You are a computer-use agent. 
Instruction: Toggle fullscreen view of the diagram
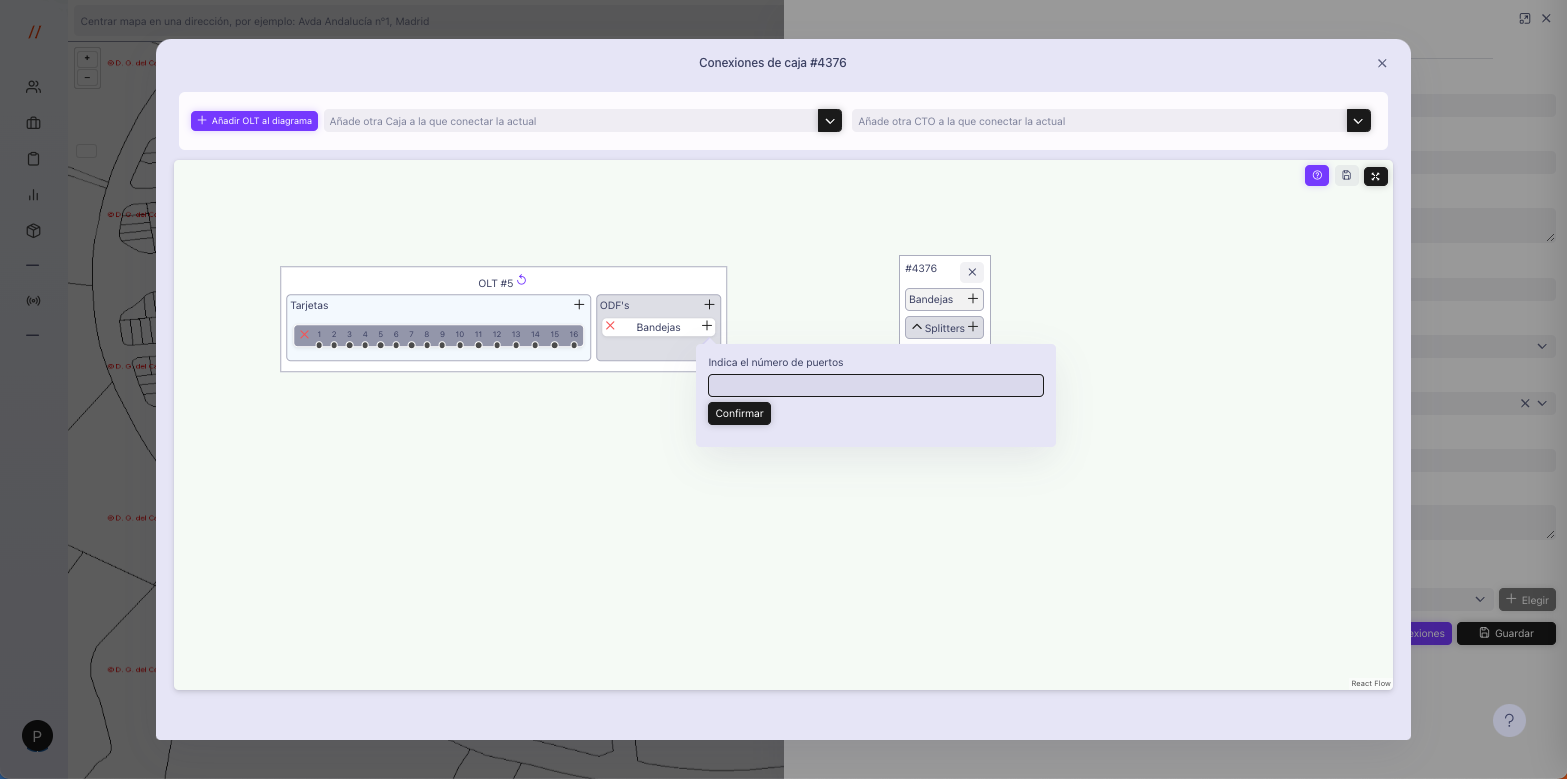click(1376, 176)
